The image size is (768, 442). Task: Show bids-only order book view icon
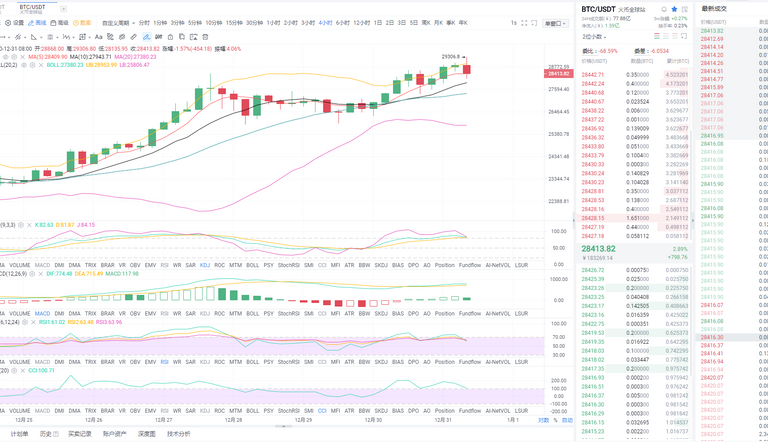pyautogui.click(x=666, y=36)
